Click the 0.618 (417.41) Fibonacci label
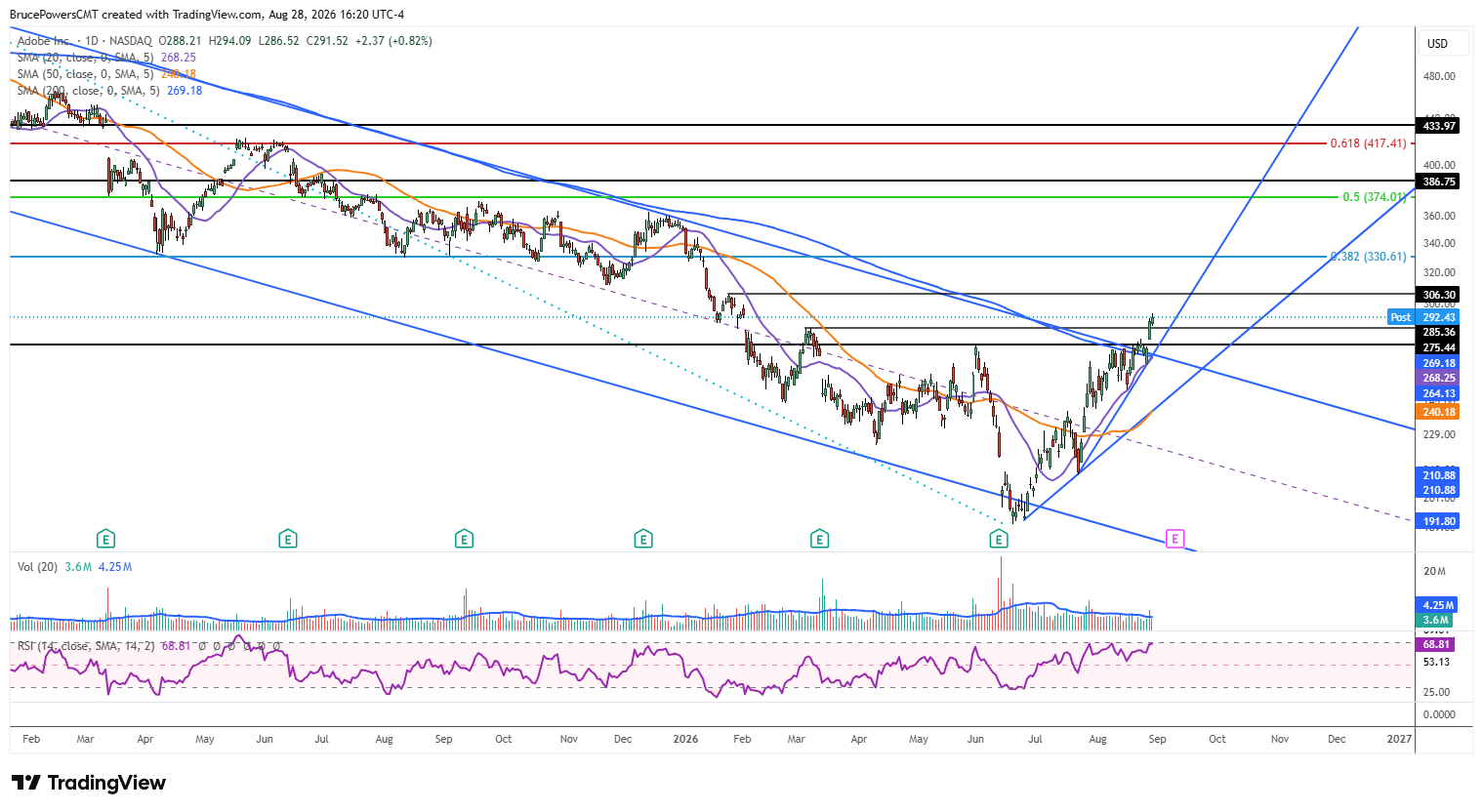 [x=1368, y=143]
